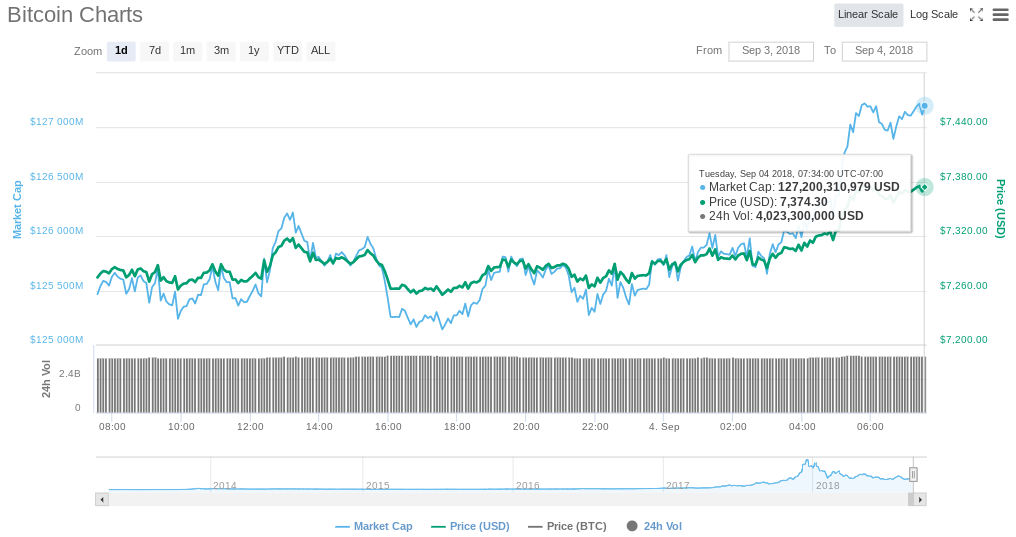Click navigator scrollbar right arrow
Image resolution: width=1016 pixels, height=537 pixels.
[920, 499]
